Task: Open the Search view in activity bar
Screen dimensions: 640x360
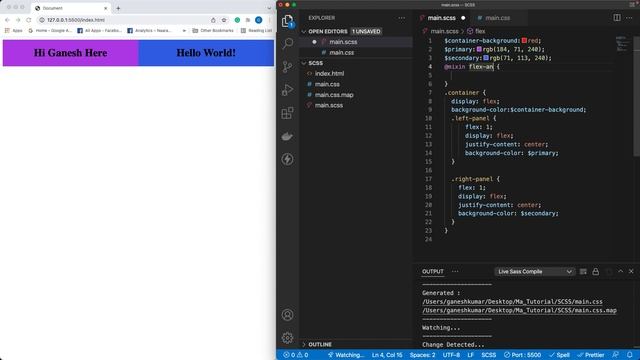Action: click(288, 43)
